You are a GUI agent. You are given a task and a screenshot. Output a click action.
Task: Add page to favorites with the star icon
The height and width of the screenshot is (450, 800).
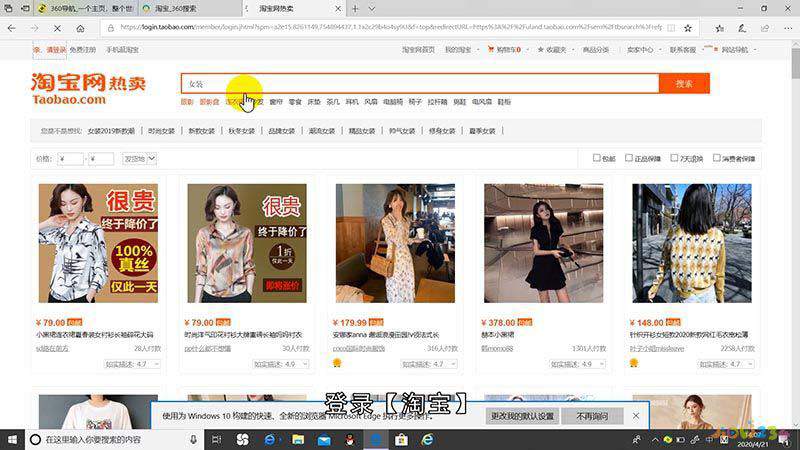688,28
